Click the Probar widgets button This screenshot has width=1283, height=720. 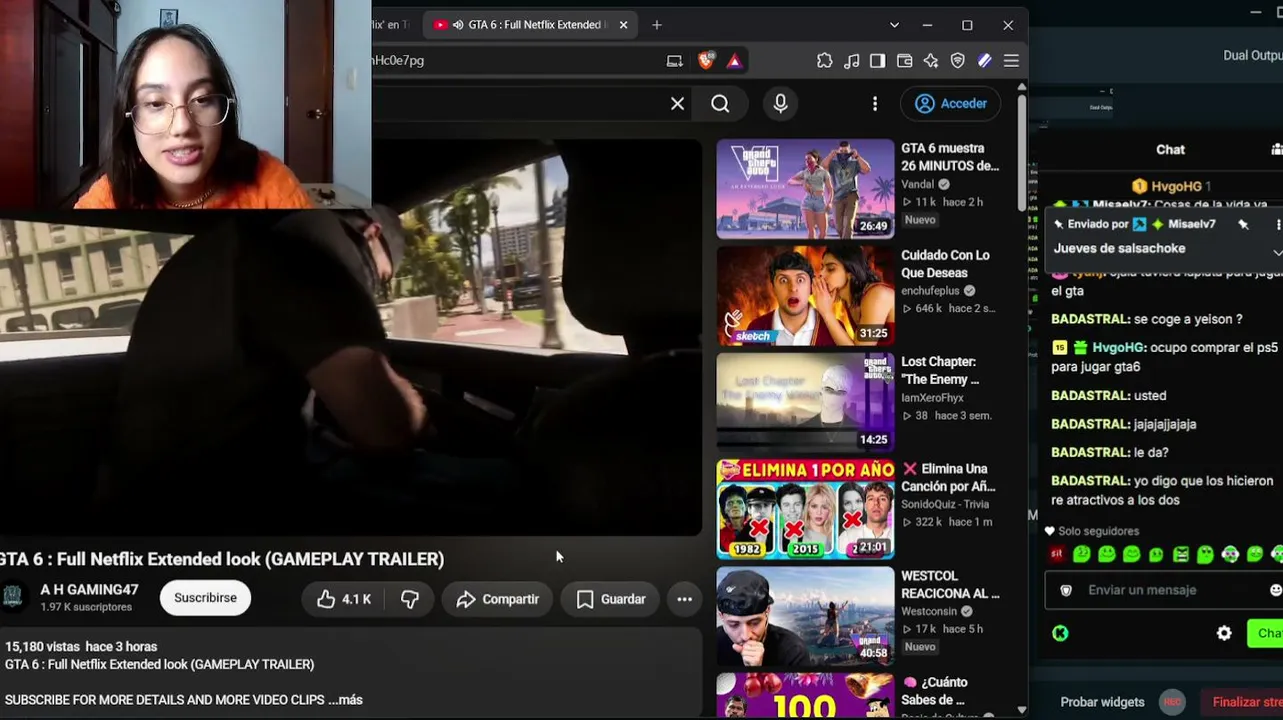click(1102, 702)
